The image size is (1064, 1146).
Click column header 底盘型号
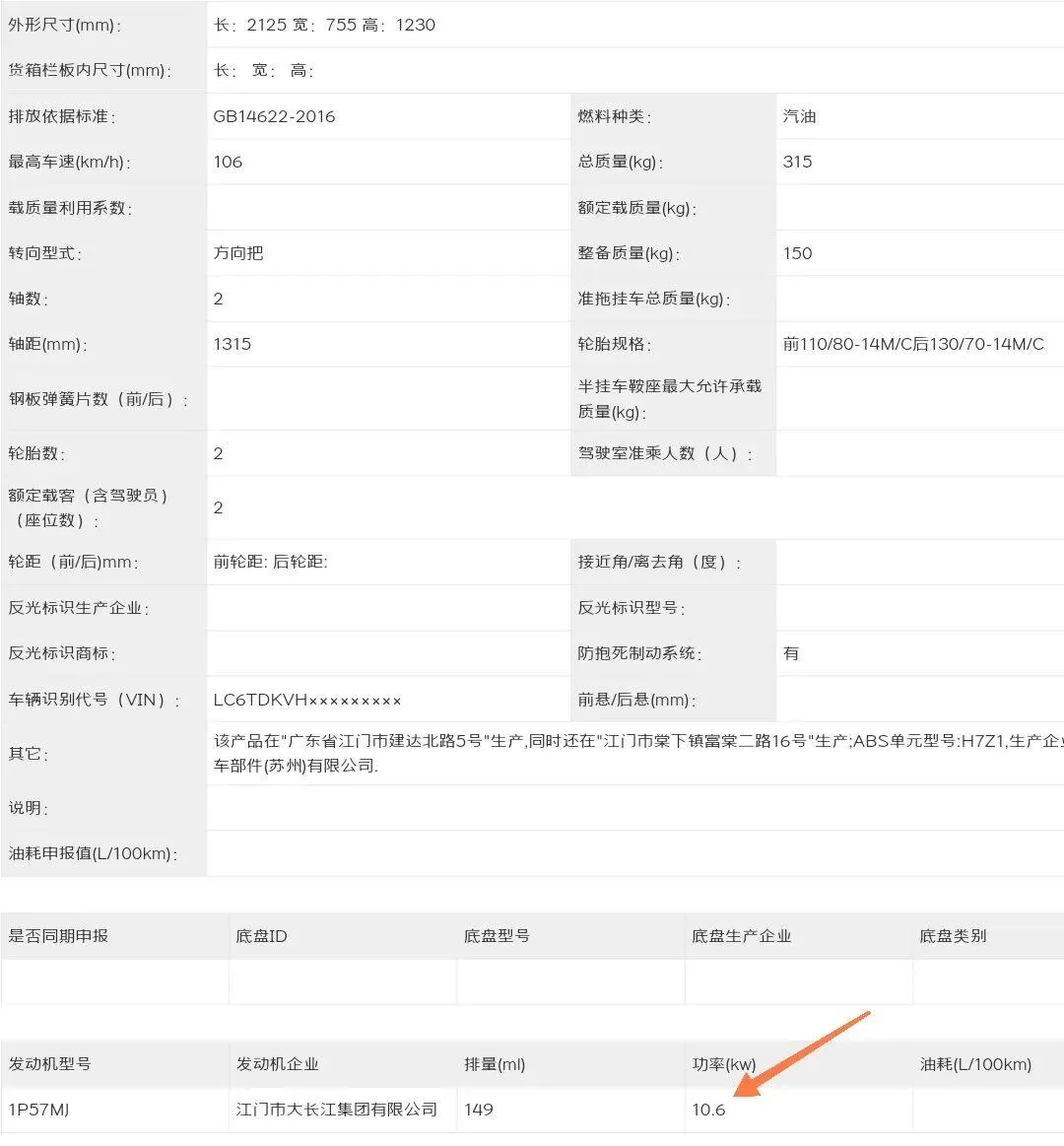coord(497,936)
